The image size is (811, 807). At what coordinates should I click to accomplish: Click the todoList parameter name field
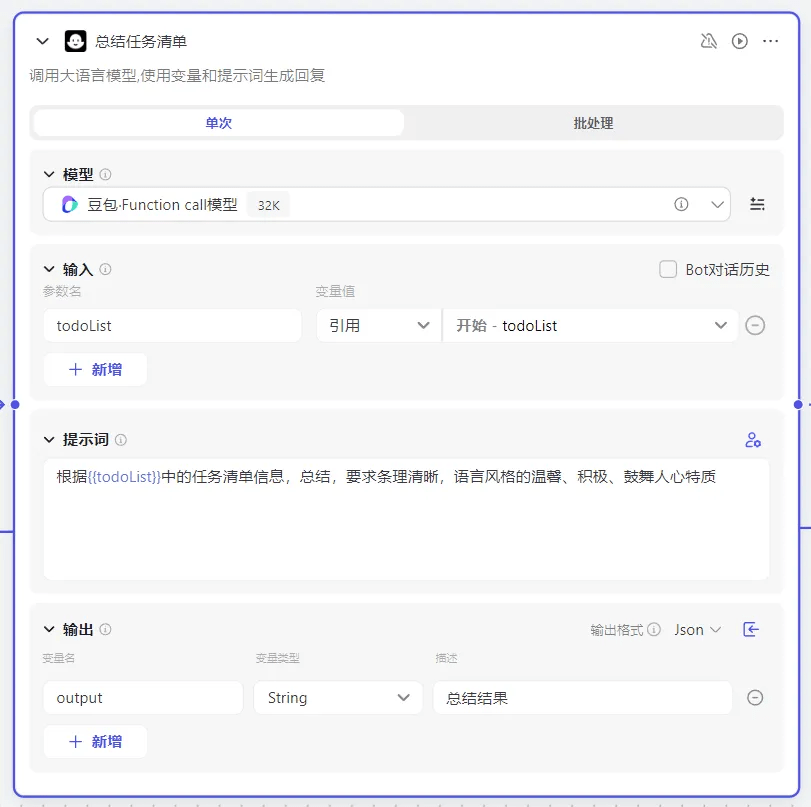point(172,325)
